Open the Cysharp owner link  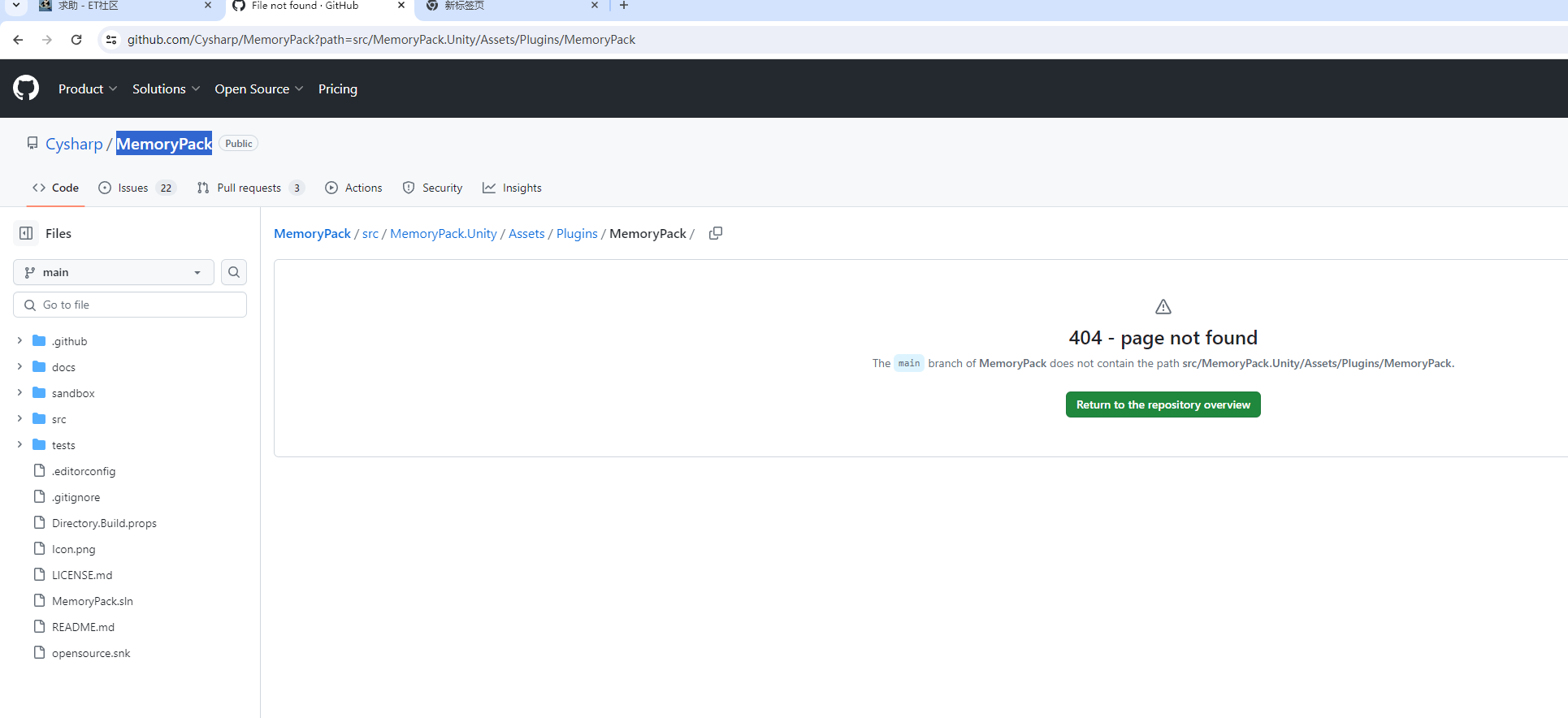pos(74,144)
